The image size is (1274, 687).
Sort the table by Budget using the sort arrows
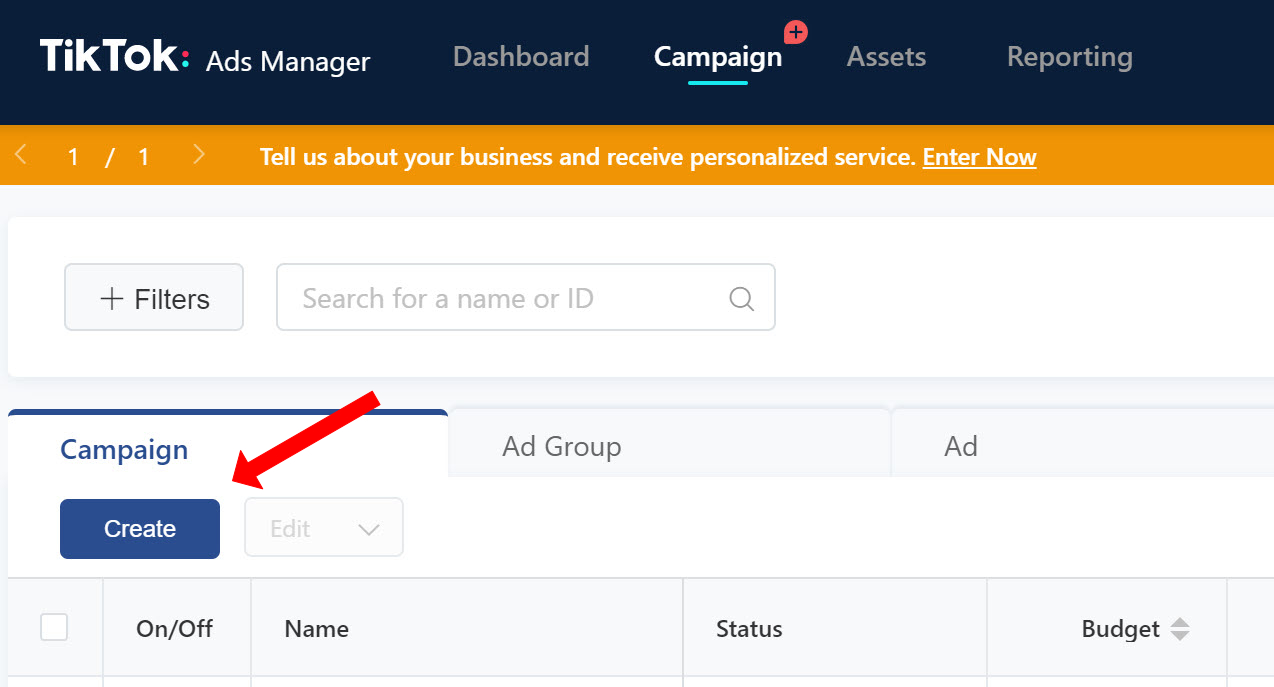point(1180,628)
